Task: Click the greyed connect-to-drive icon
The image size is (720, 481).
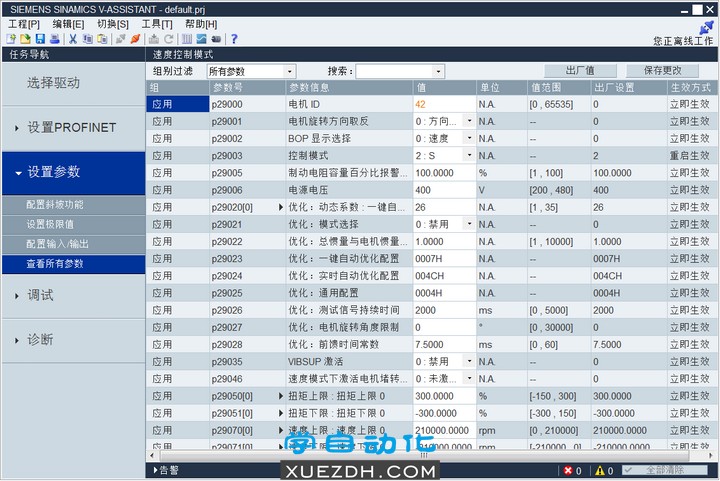Action: pos(120,39)
